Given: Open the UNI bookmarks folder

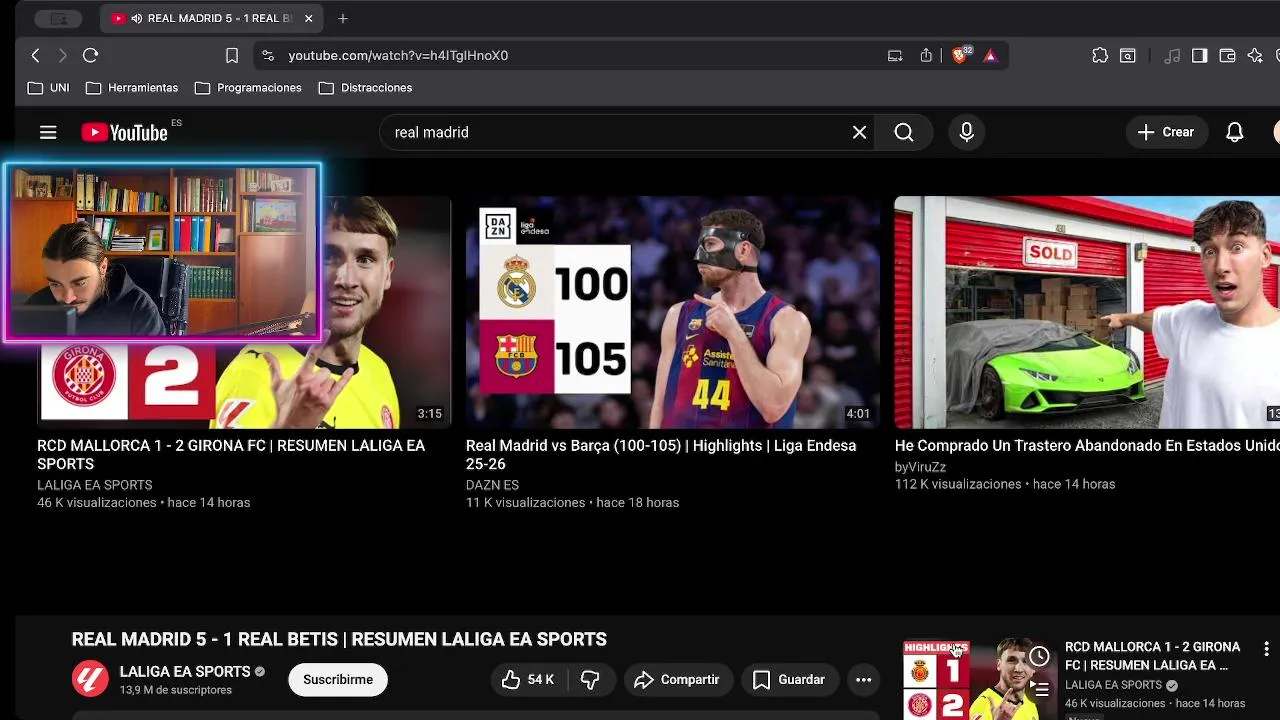Looking at the screenshot, I should click(x=48, y=88).
